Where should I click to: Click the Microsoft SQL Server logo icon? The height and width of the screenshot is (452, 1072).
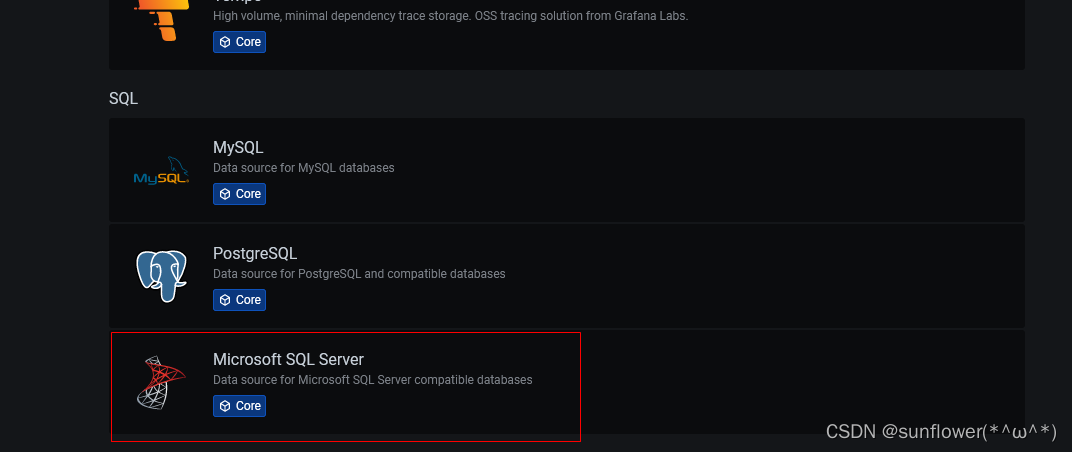(x=161, y=382)
